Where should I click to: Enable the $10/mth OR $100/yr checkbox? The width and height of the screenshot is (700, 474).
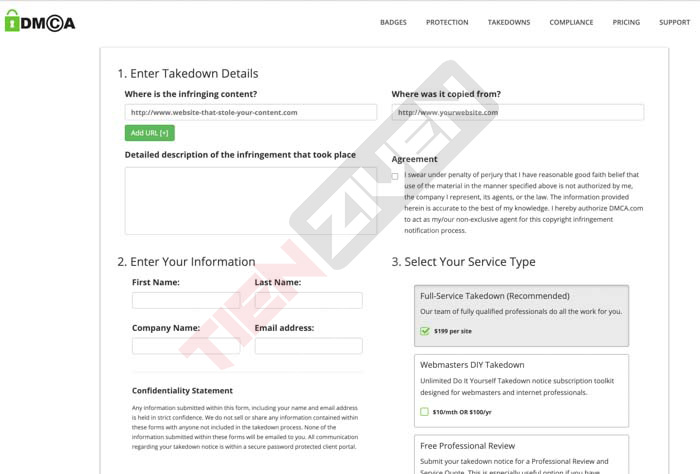click(x=425, y=412)
